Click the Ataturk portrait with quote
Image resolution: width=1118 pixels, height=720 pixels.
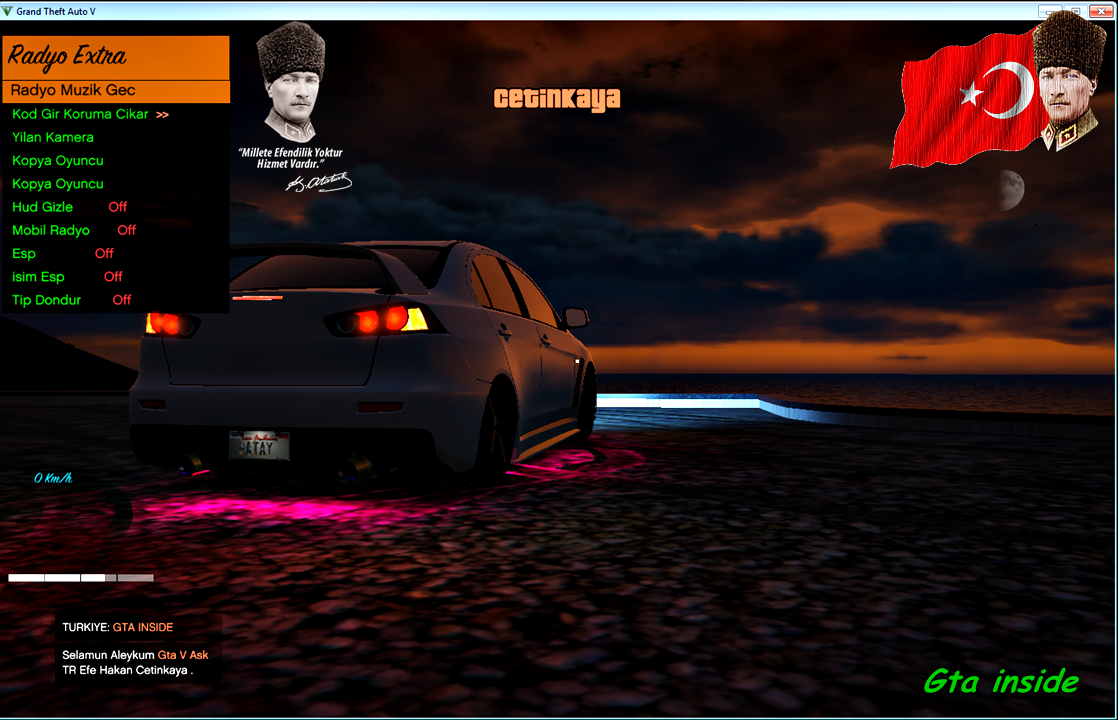pos(294,107)
